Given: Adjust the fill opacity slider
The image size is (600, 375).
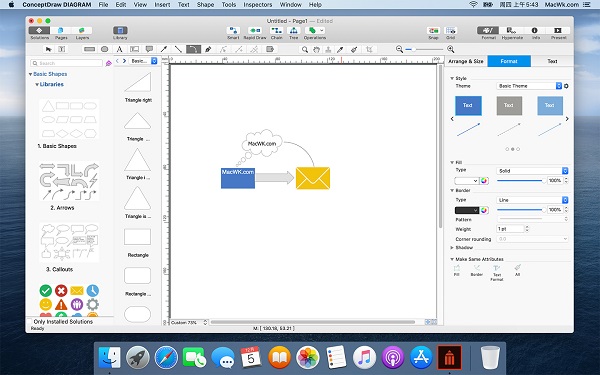Looking at the screenshot, I should tap(520, 181).
